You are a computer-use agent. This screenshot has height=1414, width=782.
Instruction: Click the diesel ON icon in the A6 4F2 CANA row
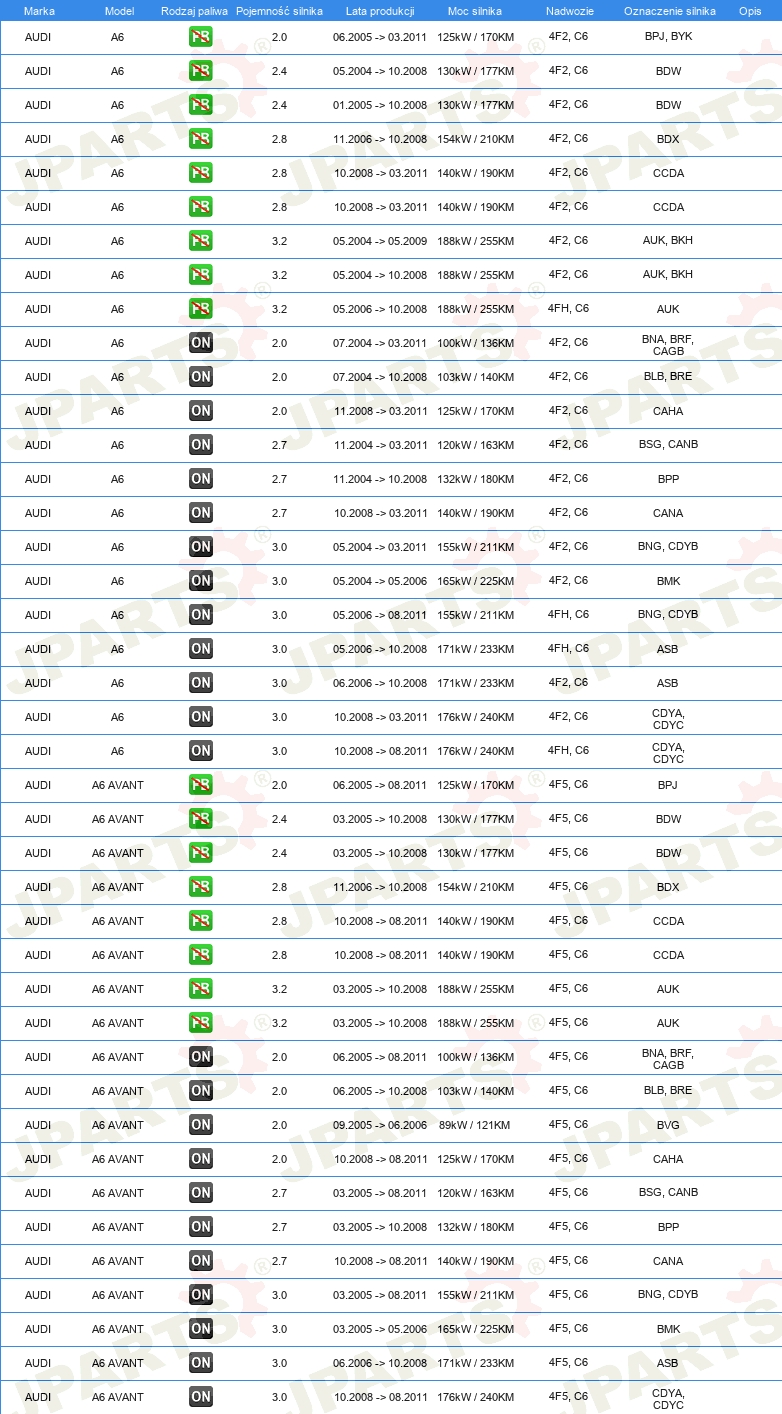point(201,513)
